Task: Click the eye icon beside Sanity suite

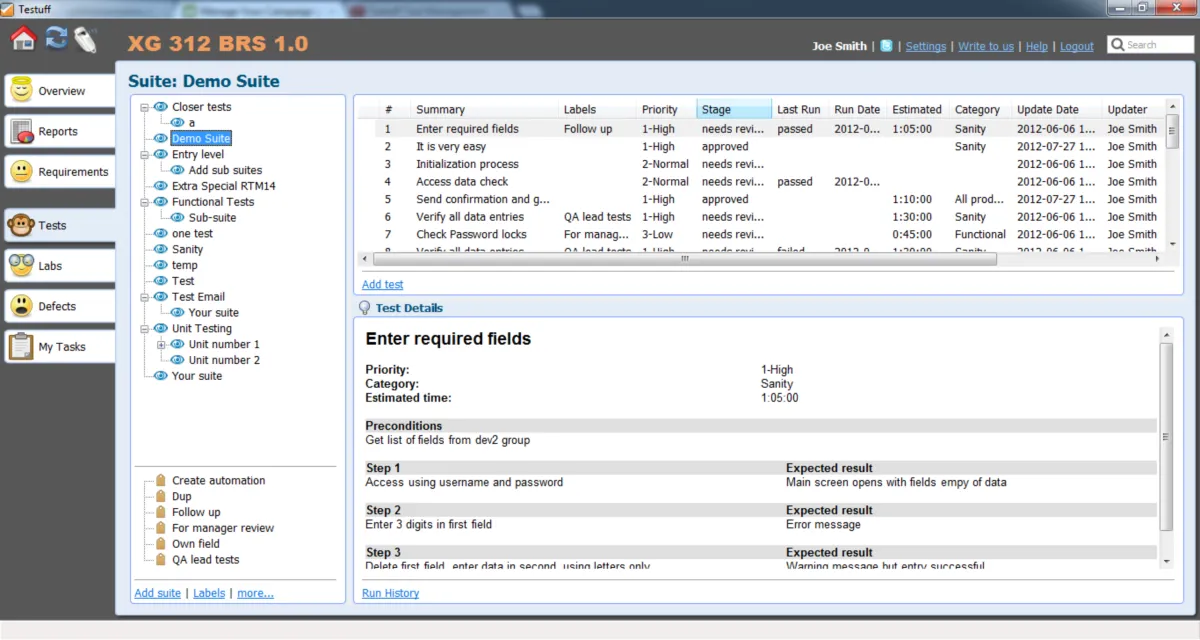Action: [x=160, y=249]
